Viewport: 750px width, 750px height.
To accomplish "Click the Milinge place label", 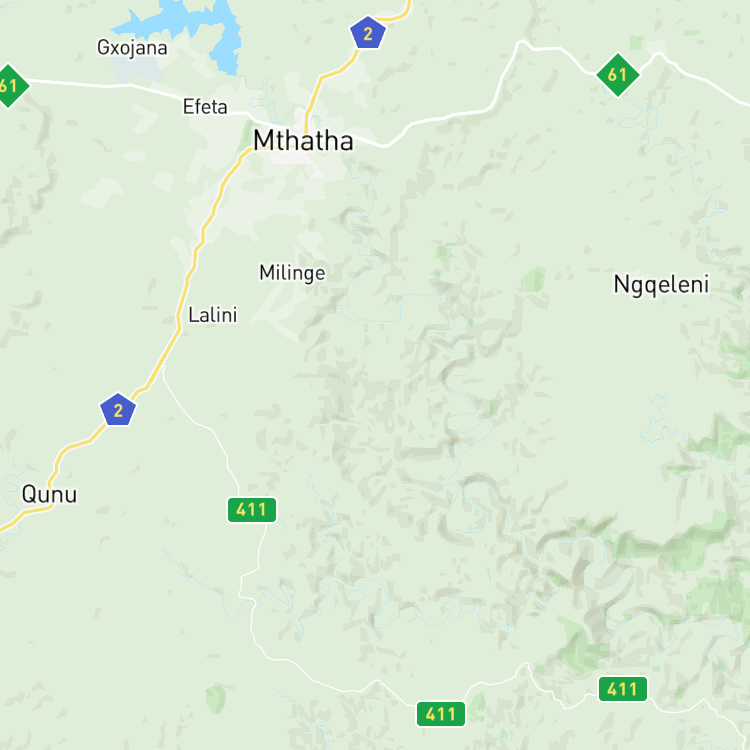I will pyautogui.click(x=292, y=273).
